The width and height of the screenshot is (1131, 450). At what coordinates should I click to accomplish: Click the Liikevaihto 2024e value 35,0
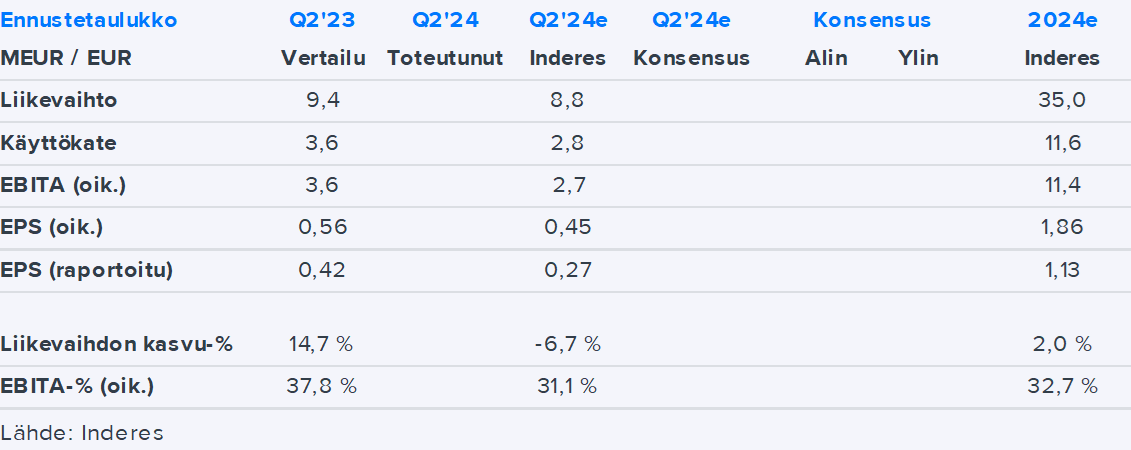point(1062,100)
